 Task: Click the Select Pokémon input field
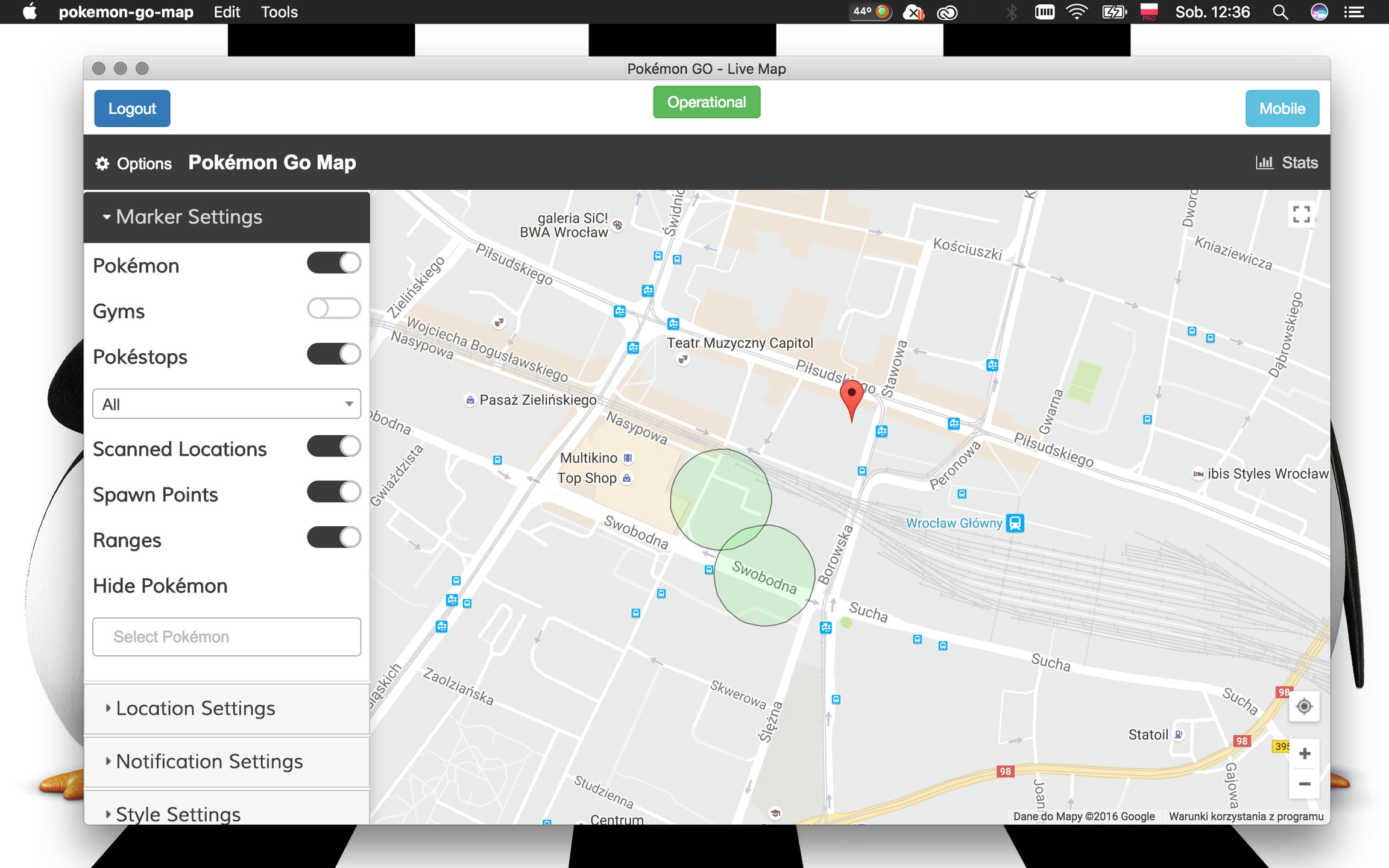tap(226, 637)
